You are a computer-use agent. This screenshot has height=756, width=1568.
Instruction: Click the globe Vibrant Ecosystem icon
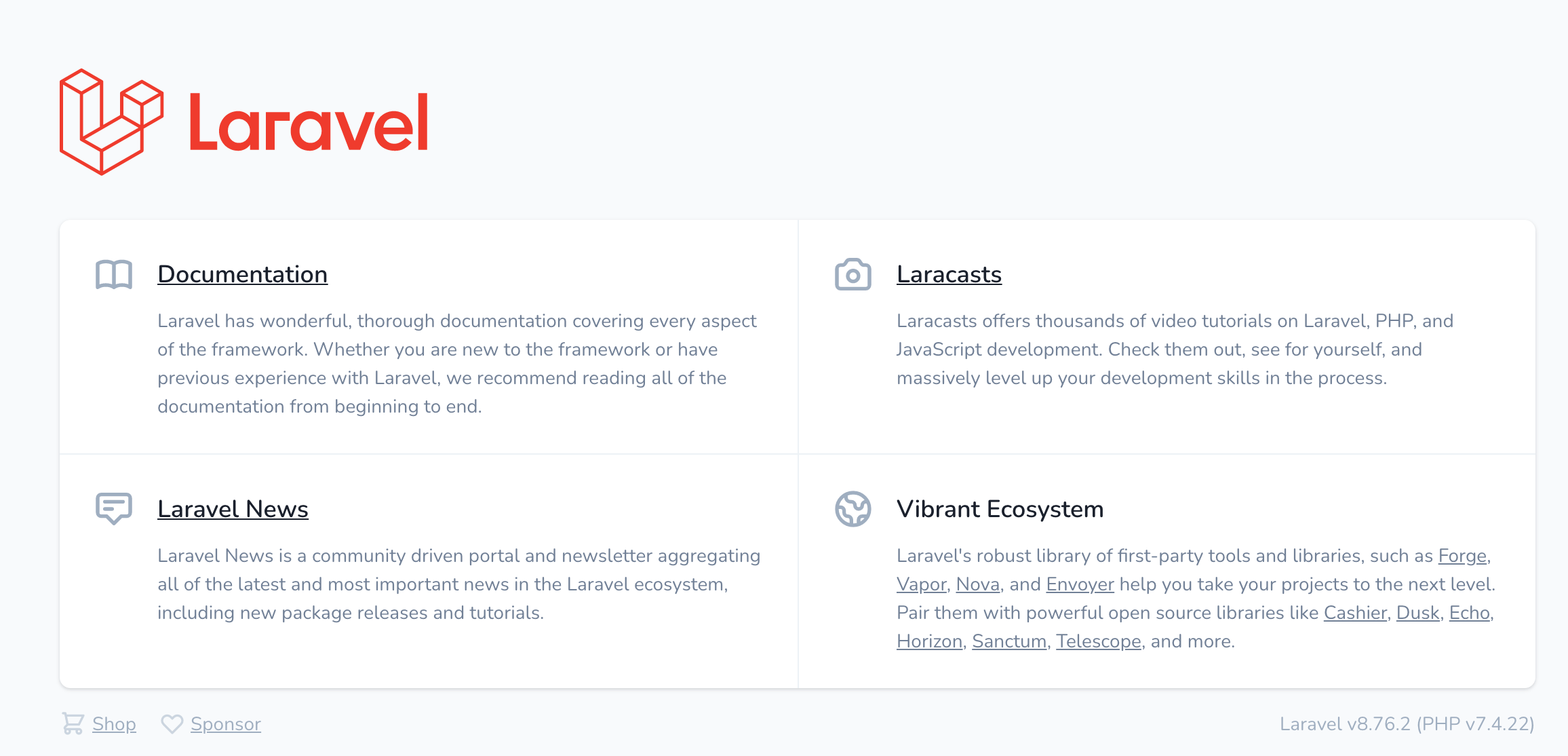(853, 509)
